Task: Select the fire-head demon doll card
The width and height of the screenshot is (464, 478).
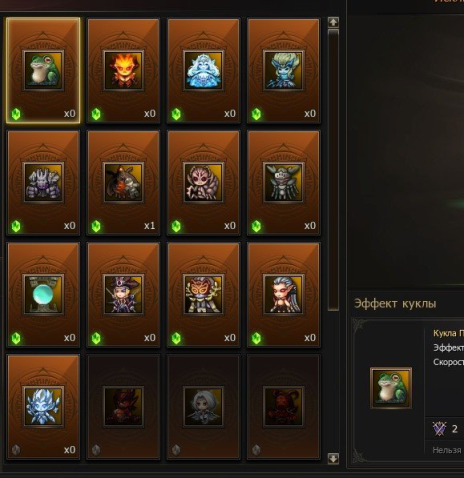Action: [123, 71]
